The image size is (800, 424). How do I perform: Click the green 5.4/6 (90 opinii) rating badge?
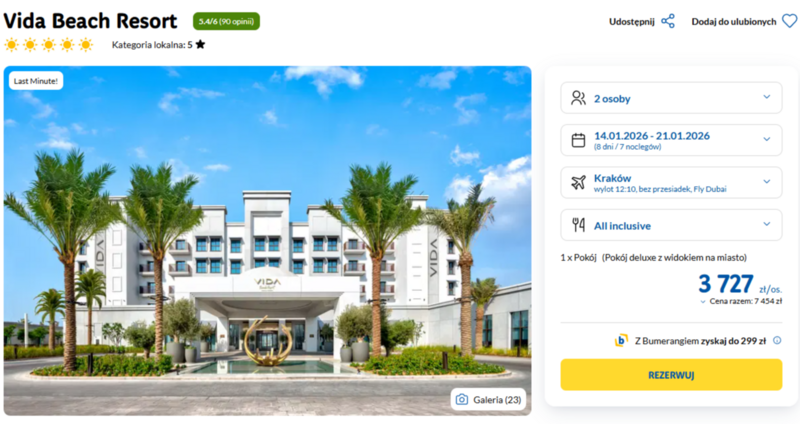pyautogui.click(x=226, y=21)
